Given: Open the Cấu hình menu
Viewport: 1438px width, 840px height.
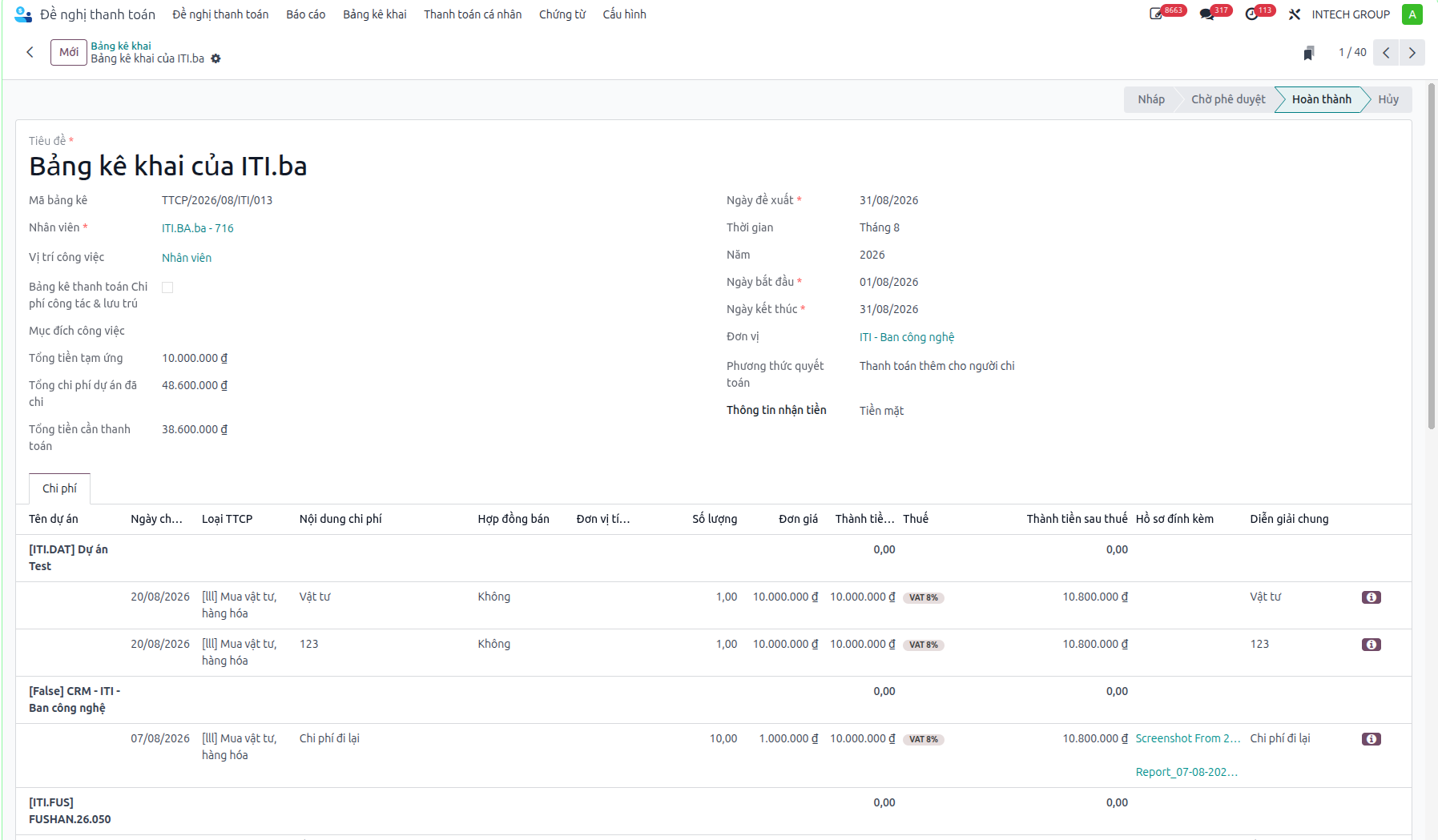Looking at the screenshot, I should 624,14.
